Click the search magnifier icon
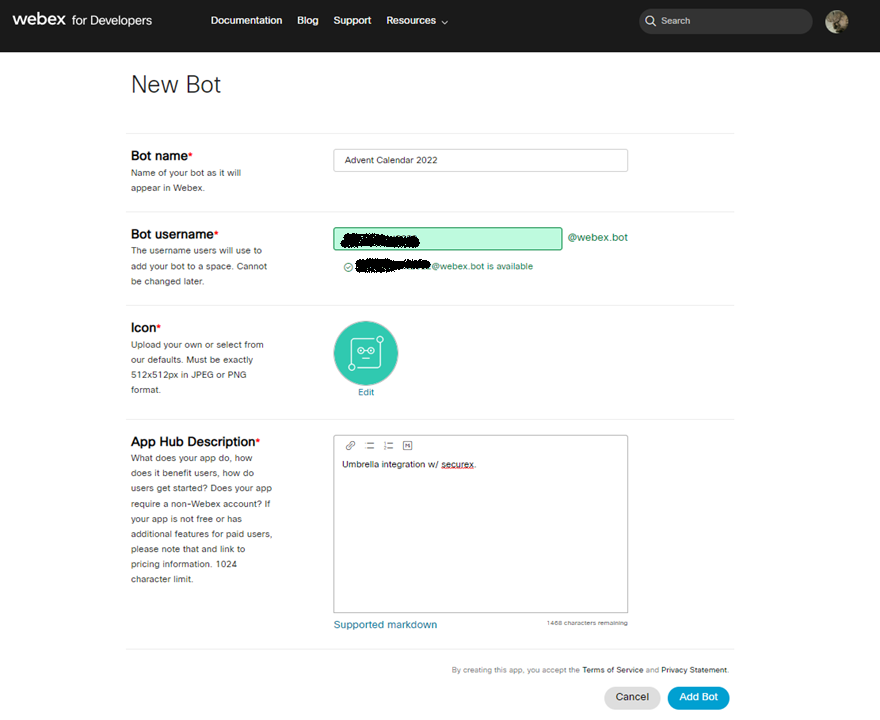 tap(650, 21)
